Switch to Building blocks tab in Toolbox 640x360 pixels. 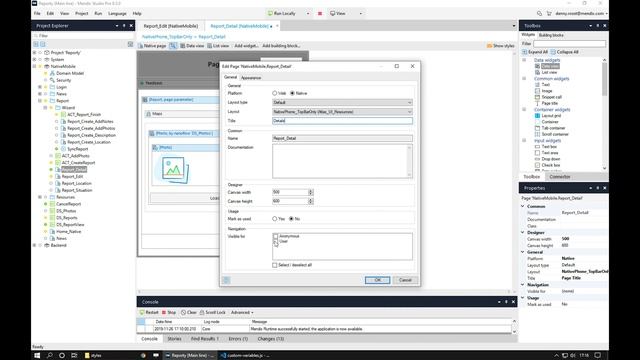[551, 35]
